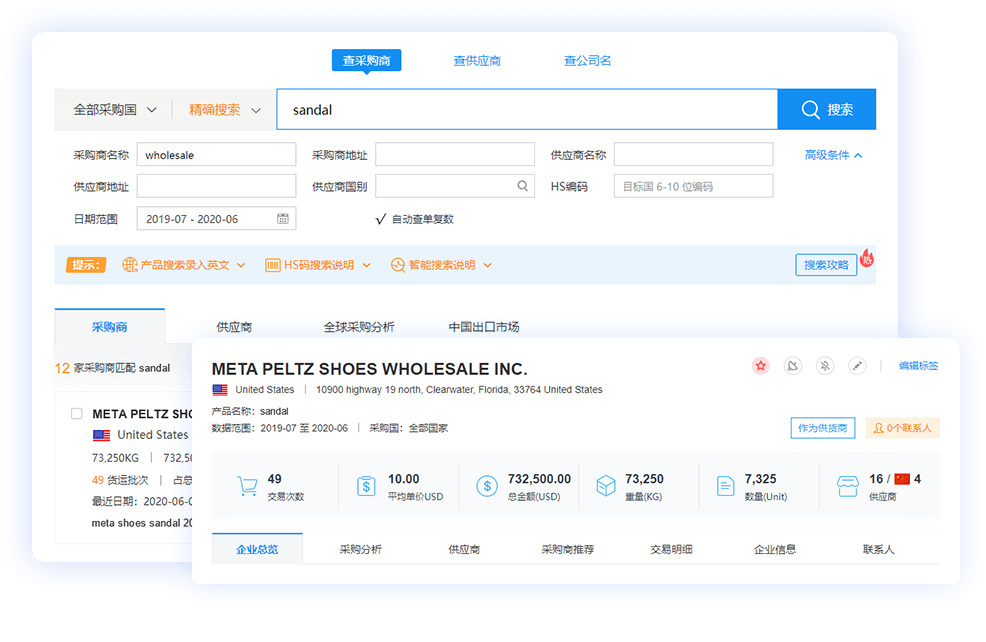This screenshot has width=986, height=642.
Task: Select the 查采购商 top tab
Action: pyautogui.click(x=367, y=60)
